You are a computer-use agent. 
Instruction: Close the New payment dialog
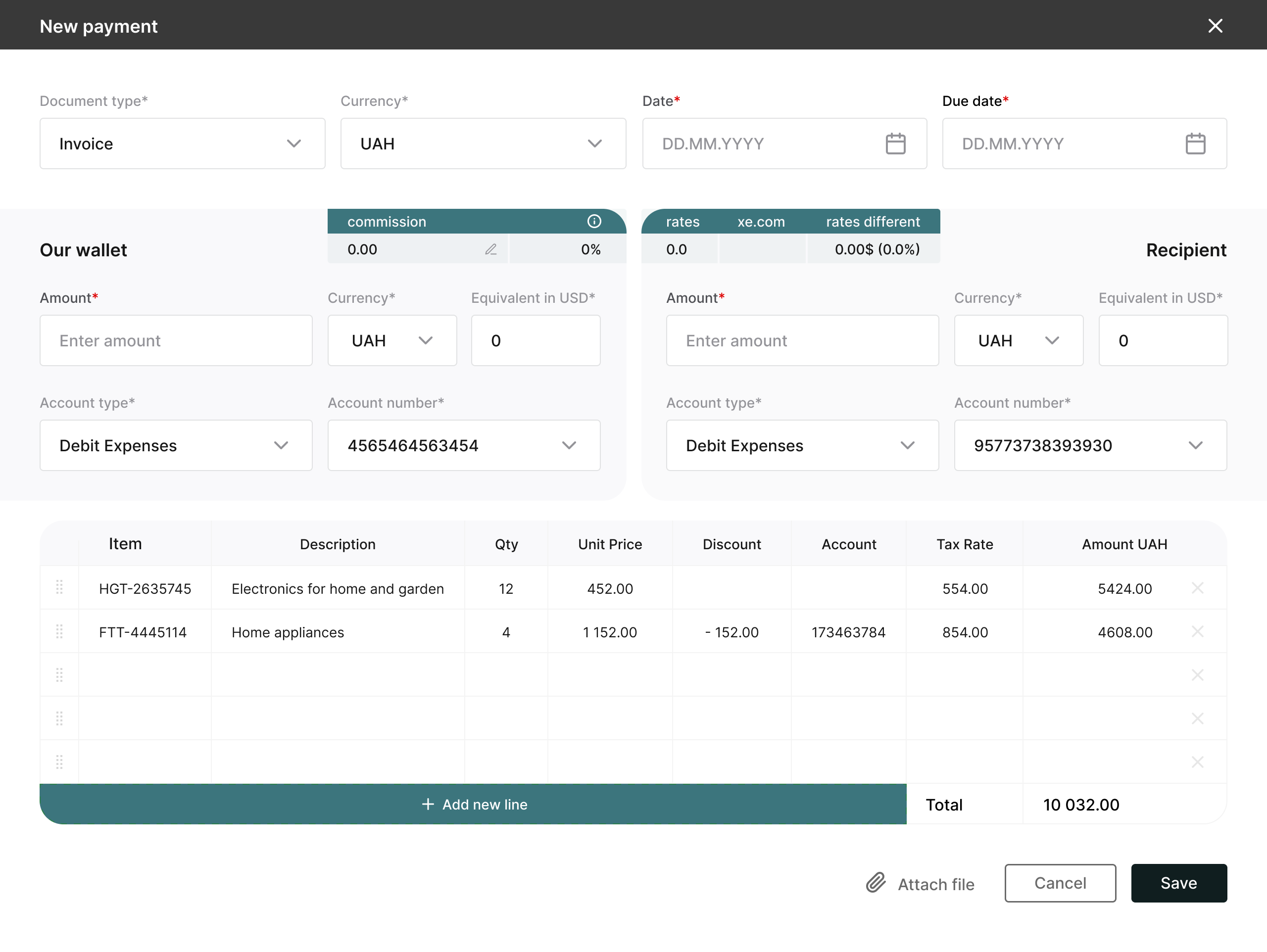coord(1215,26)
